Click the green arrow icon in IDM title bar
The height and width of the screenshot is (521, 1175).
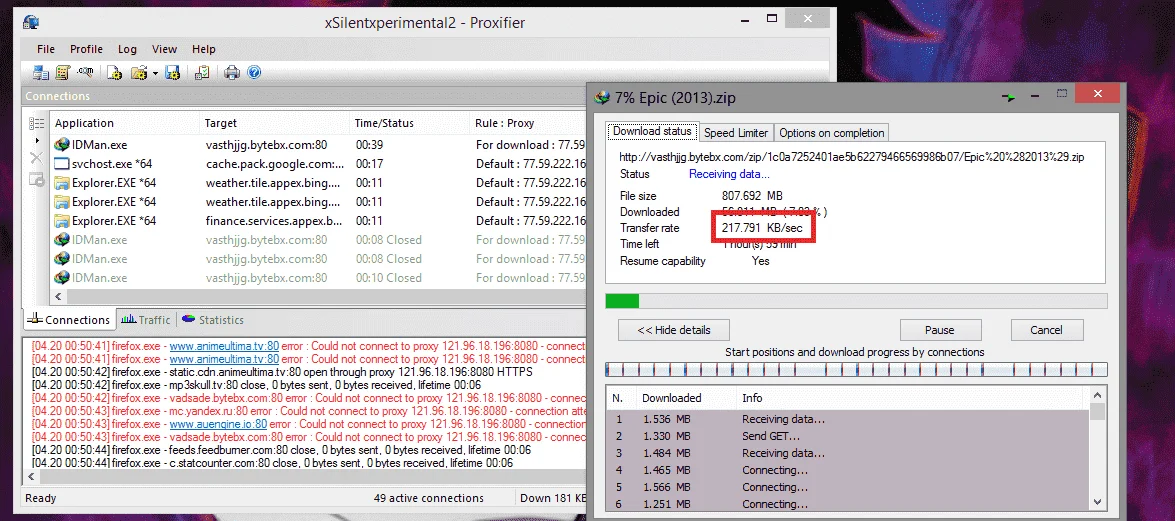click(x=1009, y=97)
